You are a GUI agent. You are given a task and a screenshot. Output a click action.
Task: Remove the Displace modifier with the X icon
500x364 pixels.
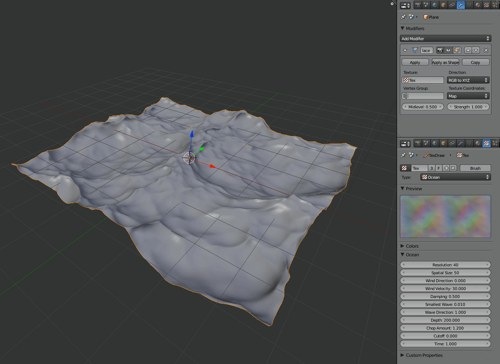click(x=486, y=50)
